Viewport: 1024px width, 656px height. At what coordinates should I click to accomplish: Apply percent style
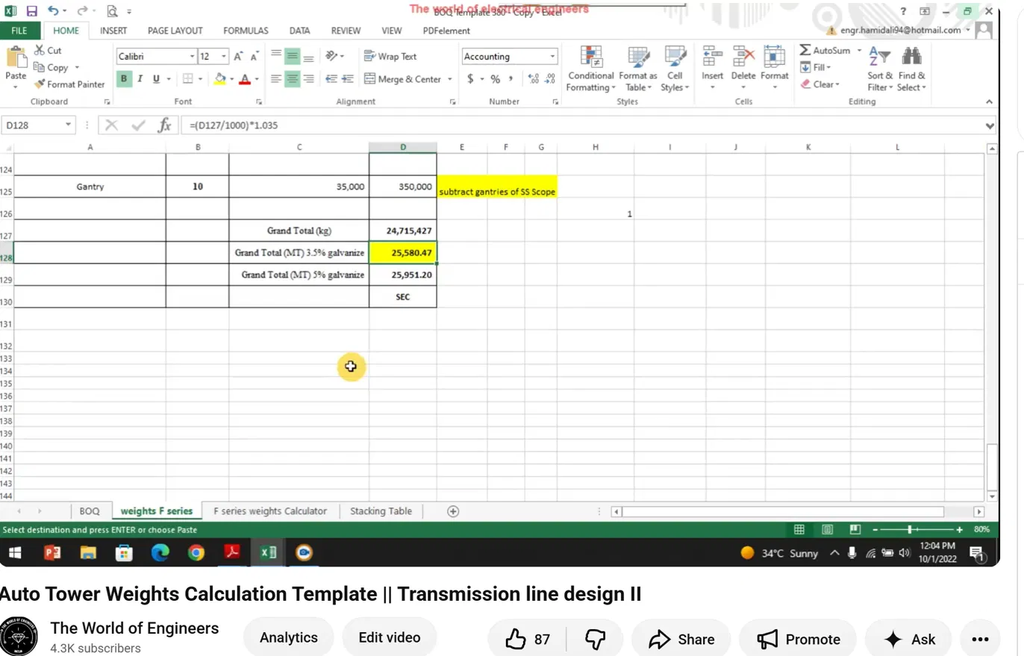(x=495, y=79)
